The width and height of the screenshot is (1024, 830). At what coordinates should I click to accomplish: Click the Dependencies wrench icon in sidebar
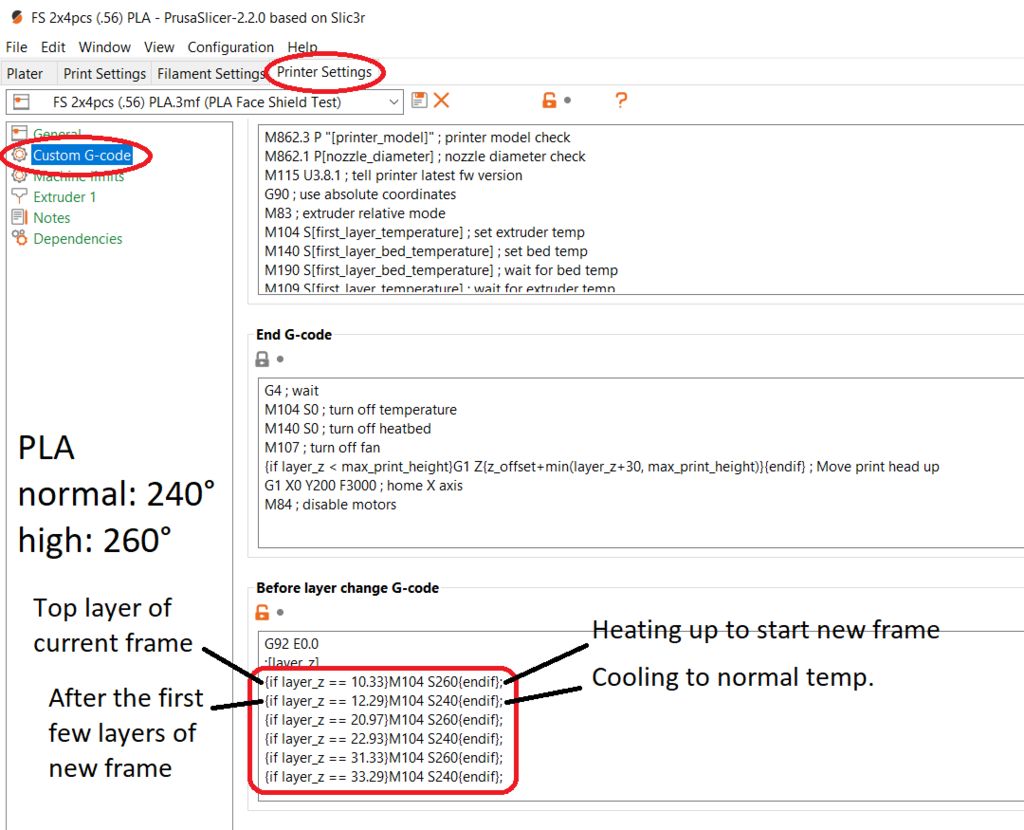[20, 238]
